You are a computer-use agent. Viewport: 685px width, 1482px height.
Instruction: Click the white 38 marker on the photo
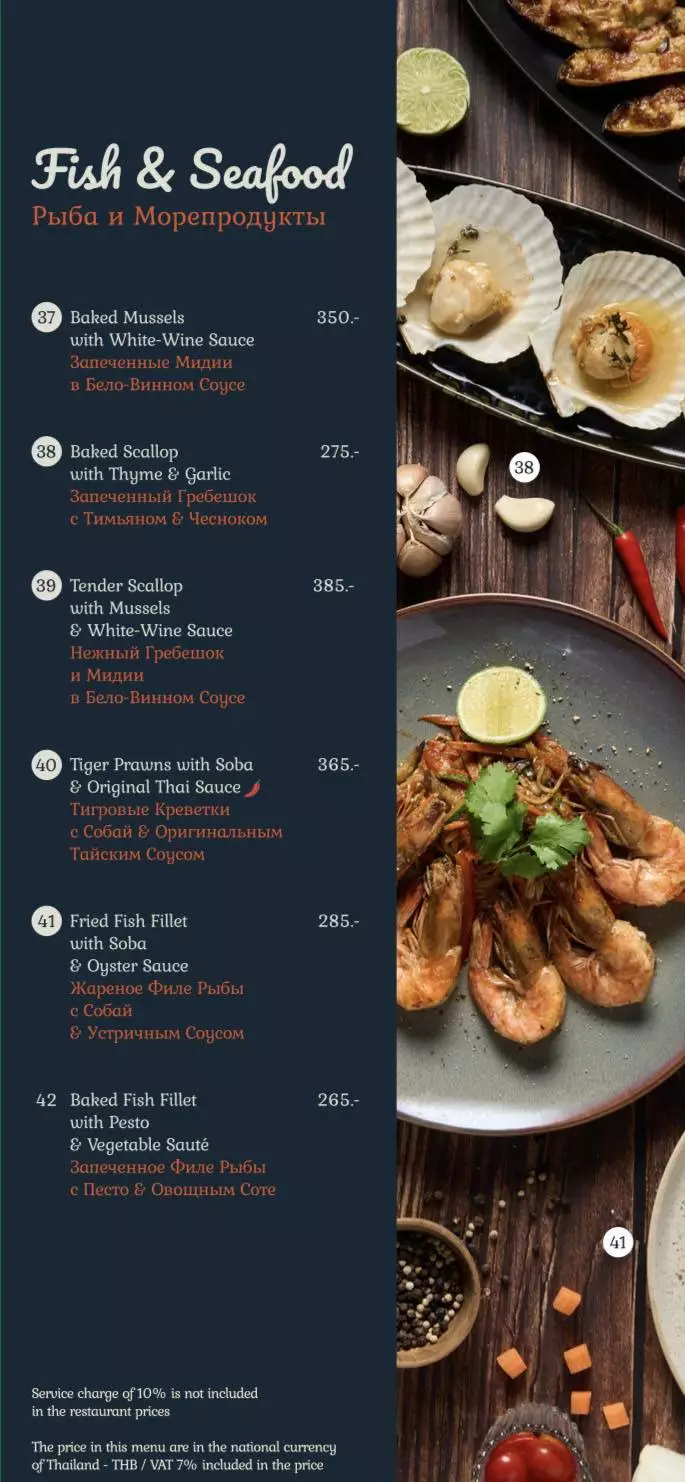524,467
